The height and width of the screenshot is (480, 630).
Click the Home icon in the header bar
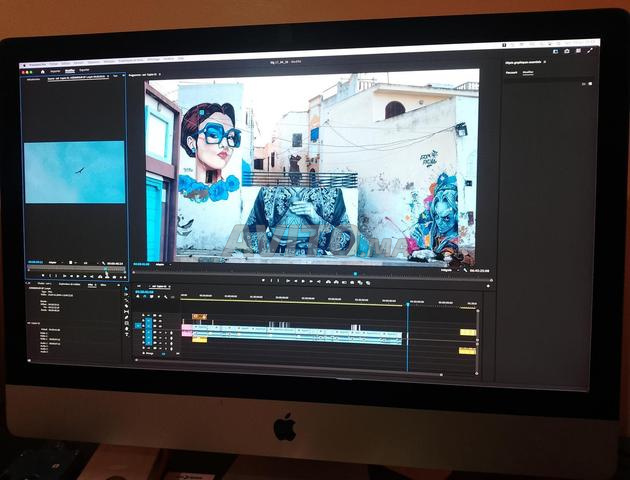[43, 72]
